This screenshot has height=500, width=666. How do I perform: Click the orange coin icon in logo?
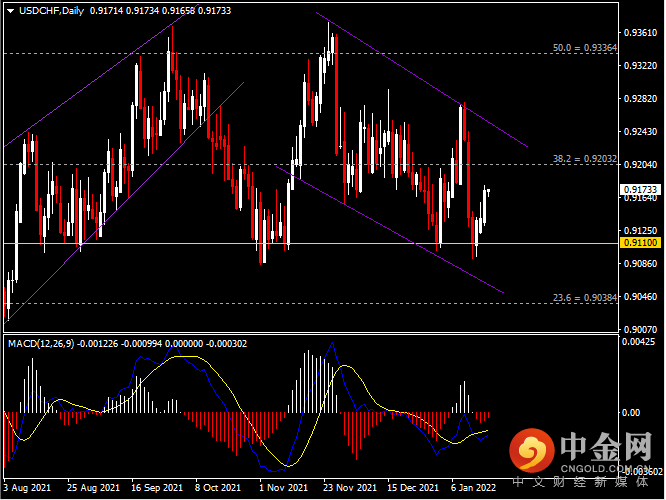[529, 453]
